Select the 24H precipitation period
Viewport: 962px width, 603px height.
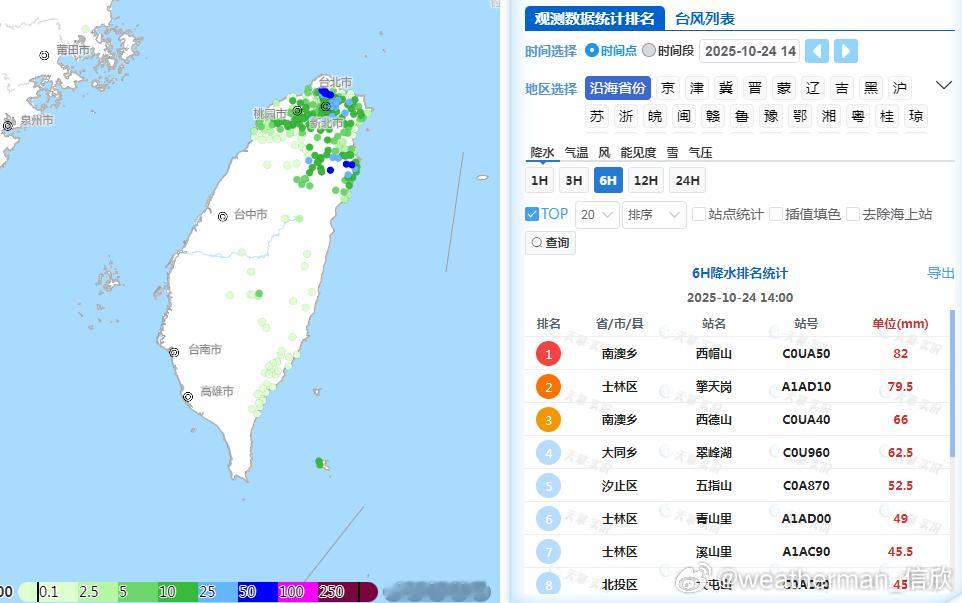point(687,180)
